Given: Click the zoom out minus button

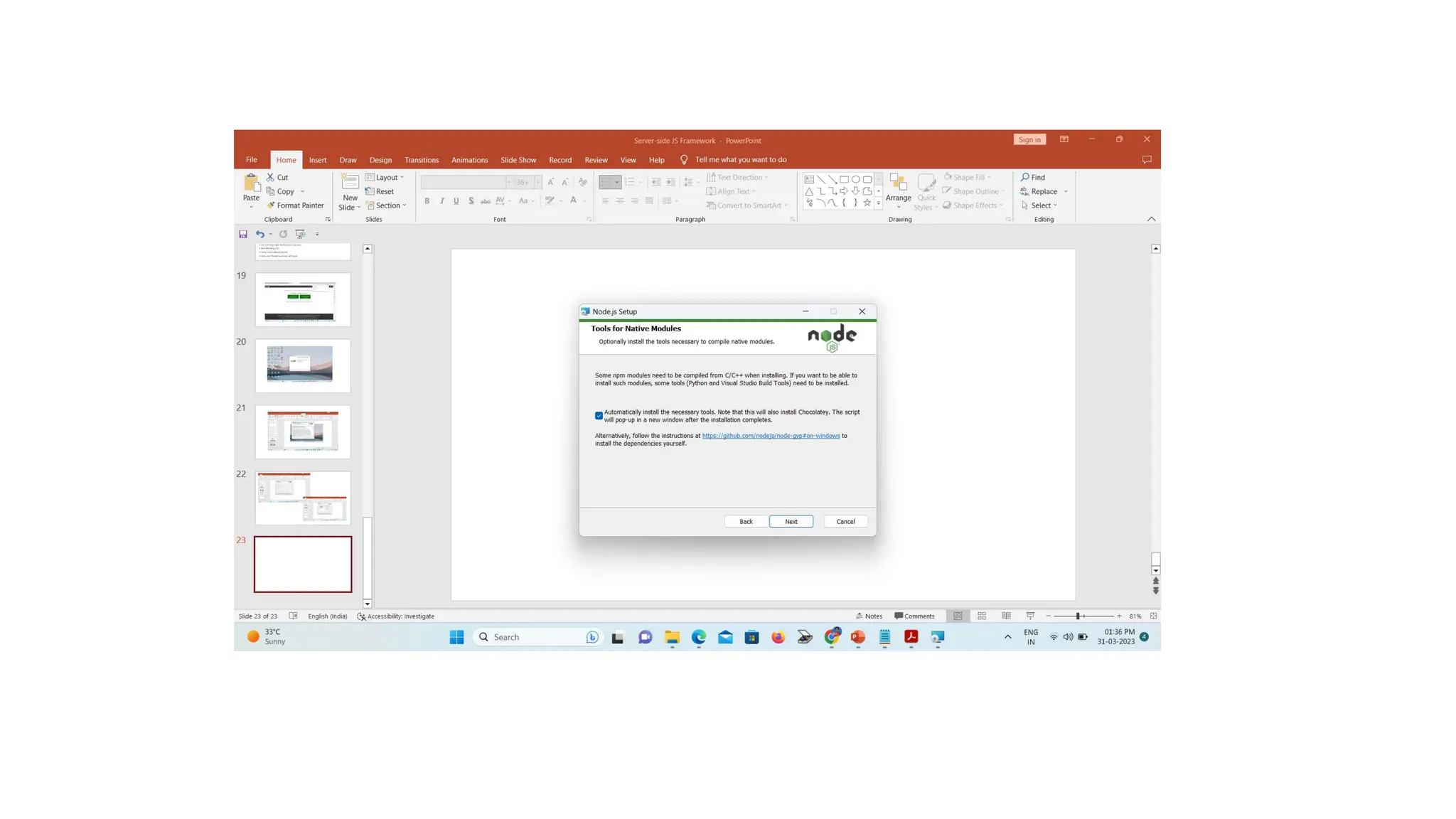Looking at the screenshot, I should click(x=1049, y=616).
